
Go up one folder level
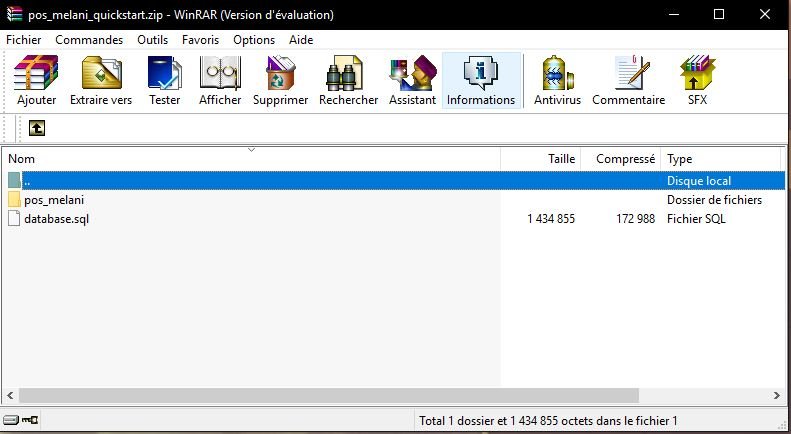point(37,128)
